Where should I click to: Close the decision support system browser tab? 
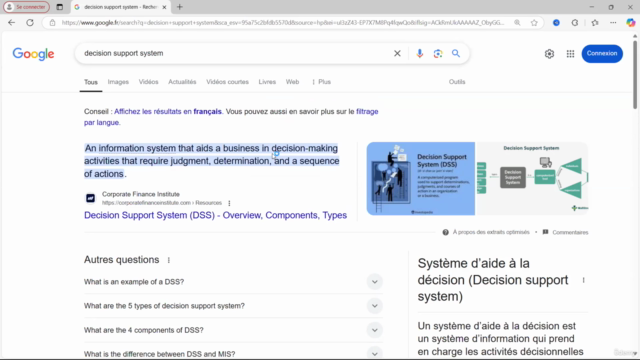coord(164,7)
